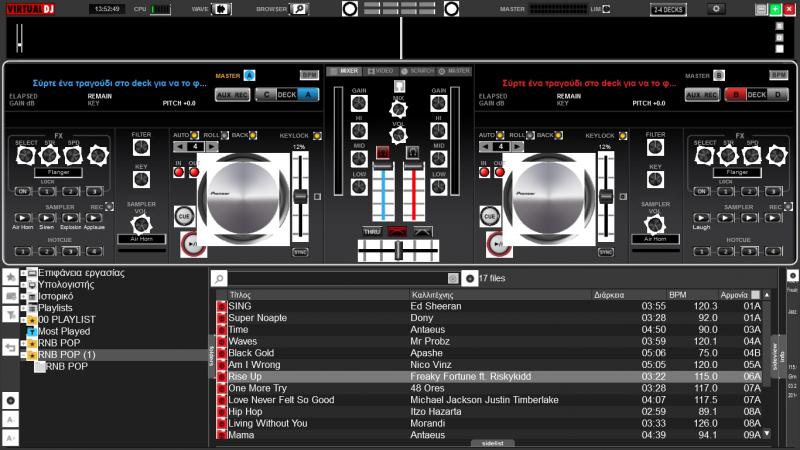Click the right deck BPM button
The image size is (800, 450).
[778, 75]
